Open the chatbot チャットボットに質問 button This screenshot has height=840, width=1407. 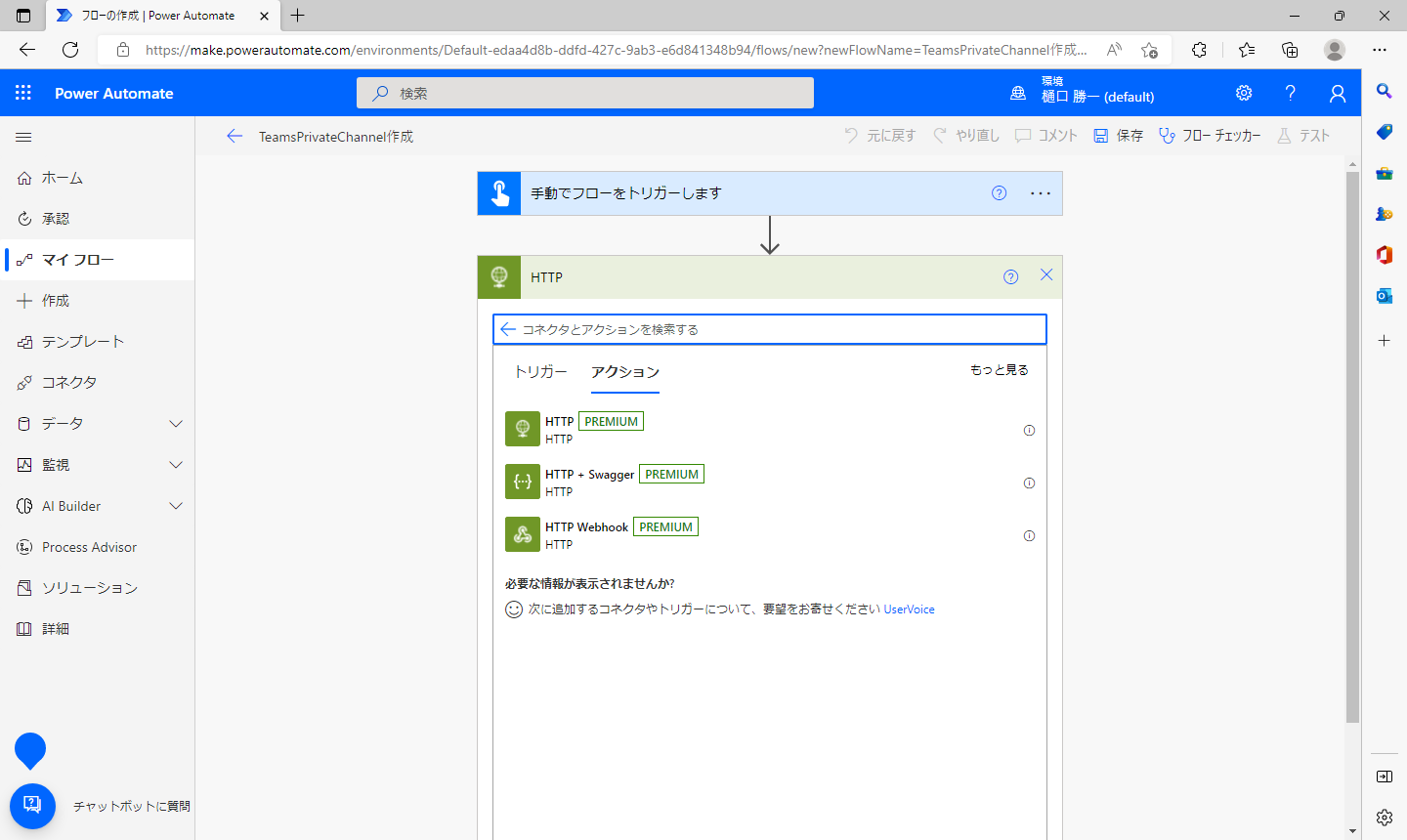[32, 806]
